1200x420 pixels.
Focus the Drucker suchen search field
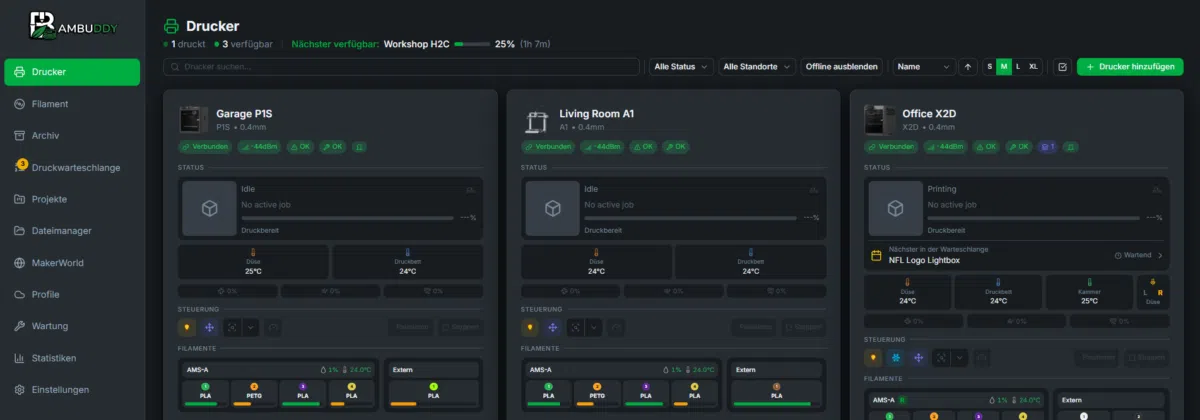[x=402, y=67]
